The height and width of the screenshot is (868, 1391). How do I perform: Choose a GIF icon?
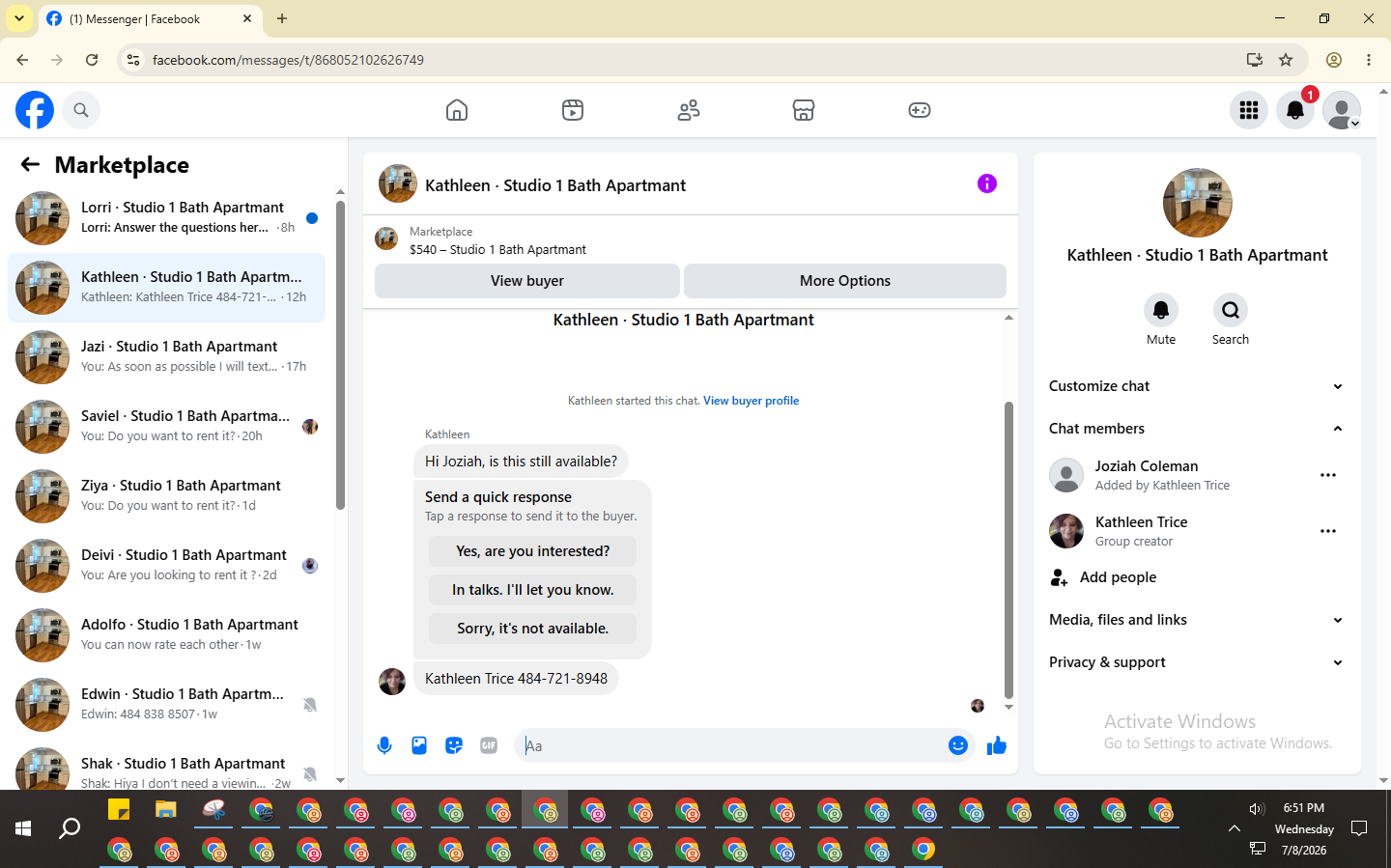(489, 745)
